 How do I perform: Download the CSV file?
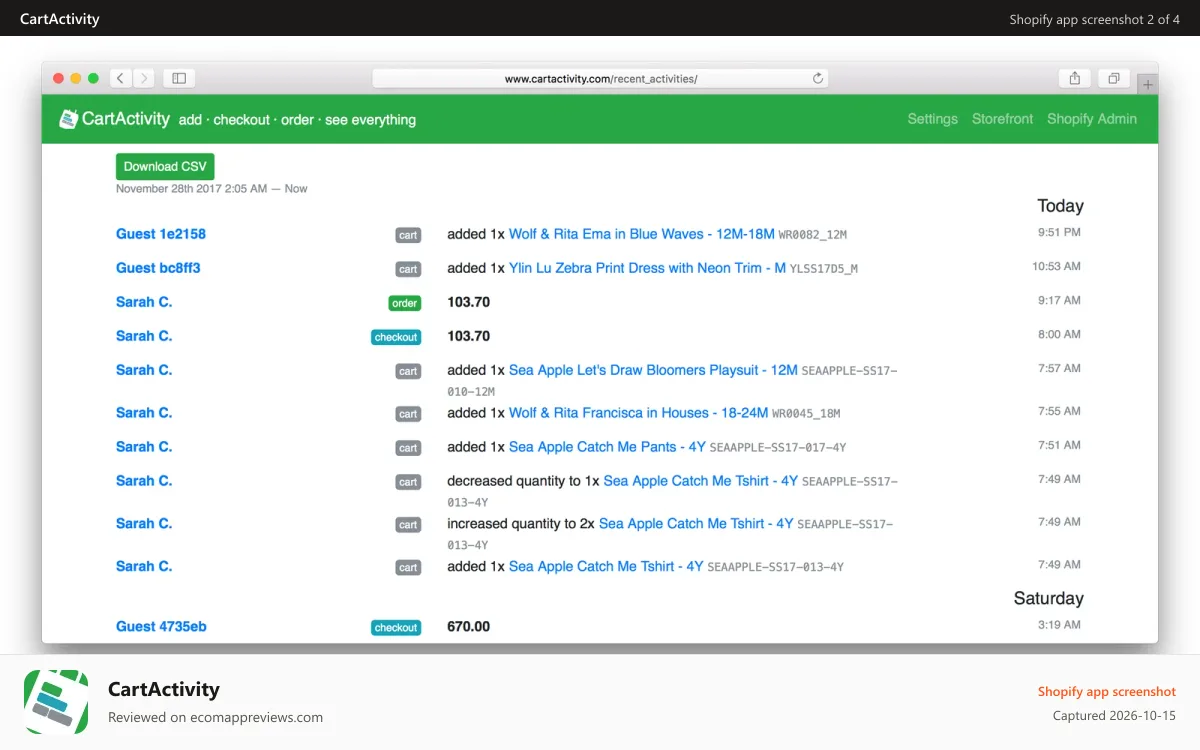(x=165, y=167)
